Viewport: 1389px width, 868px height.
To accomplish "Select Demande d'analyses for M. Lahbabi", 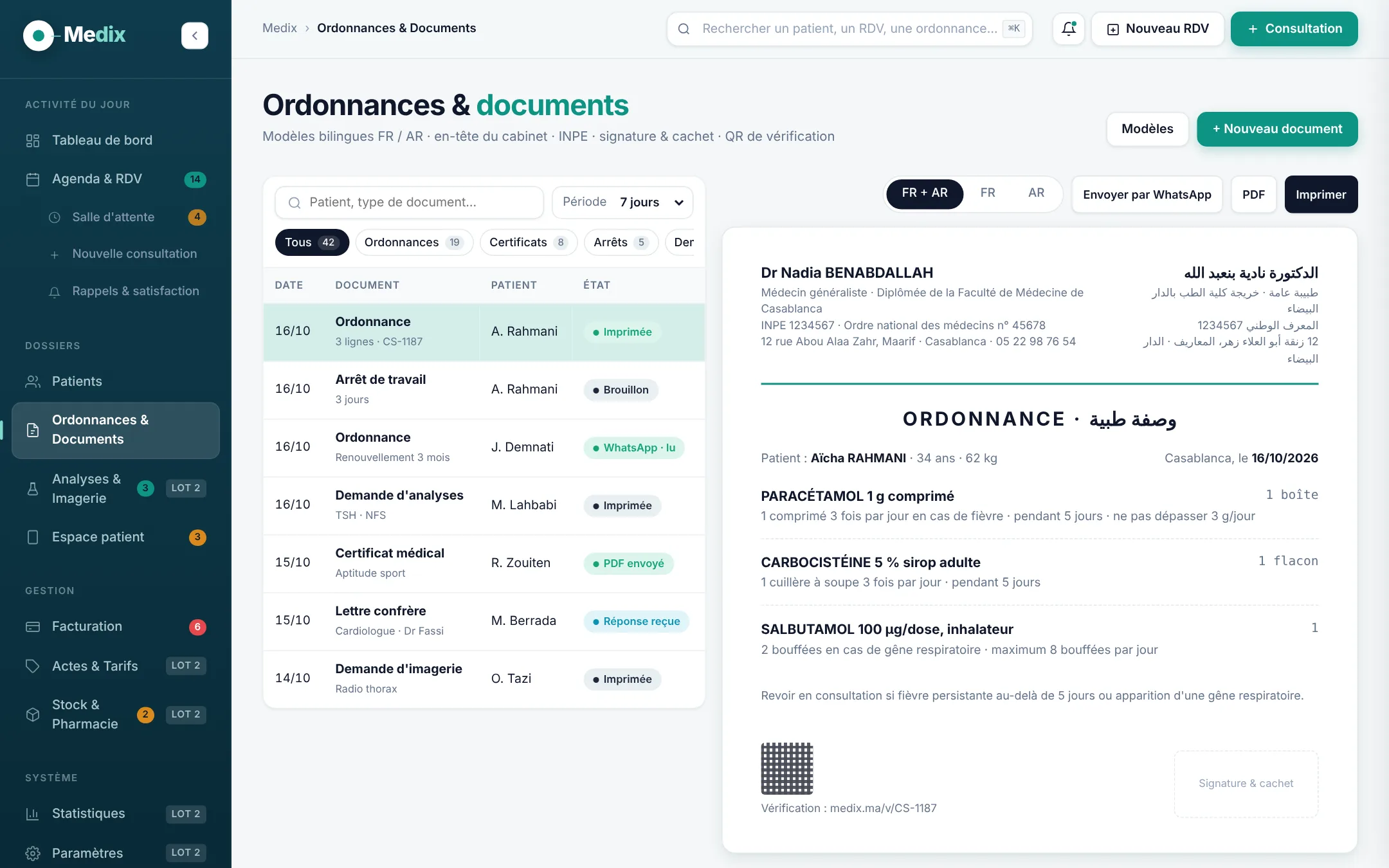I will click(x=484, y=505).
